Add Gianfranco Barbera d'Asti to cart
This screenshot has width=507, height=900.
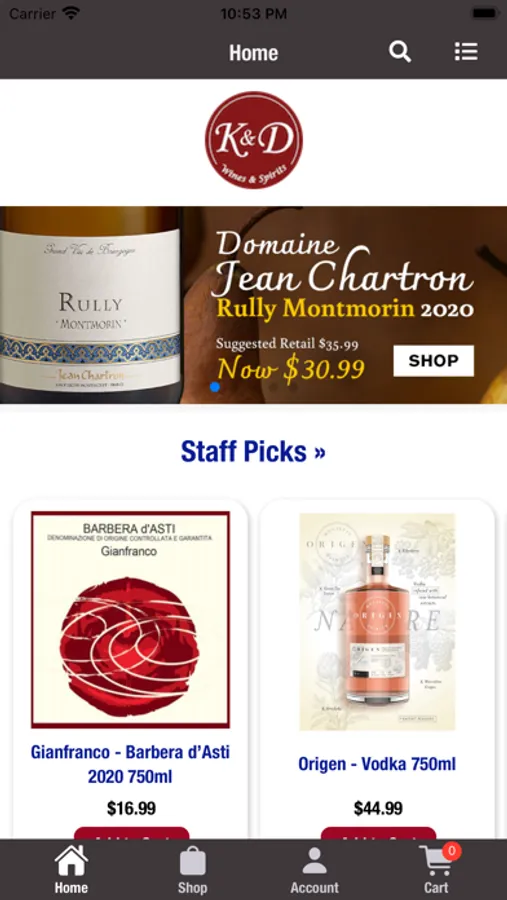(x=131, y=833)
